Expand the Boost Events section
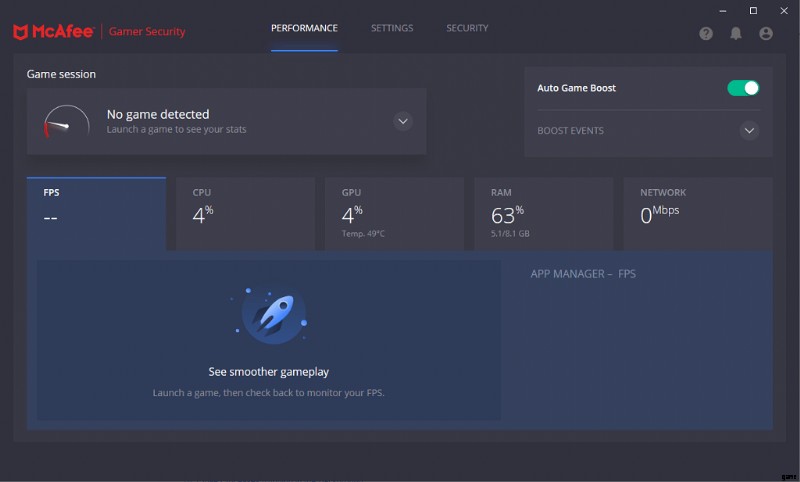The height and width of the screenshot is (482, 800). click(749, 131)
